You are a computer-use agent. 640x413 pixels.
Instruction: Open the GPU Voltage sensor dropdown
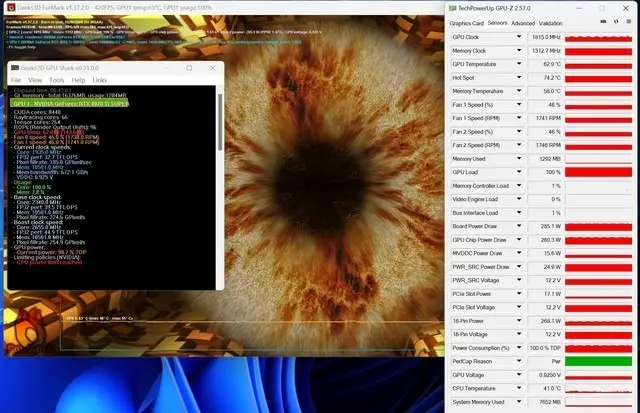(x=519, y=374)
